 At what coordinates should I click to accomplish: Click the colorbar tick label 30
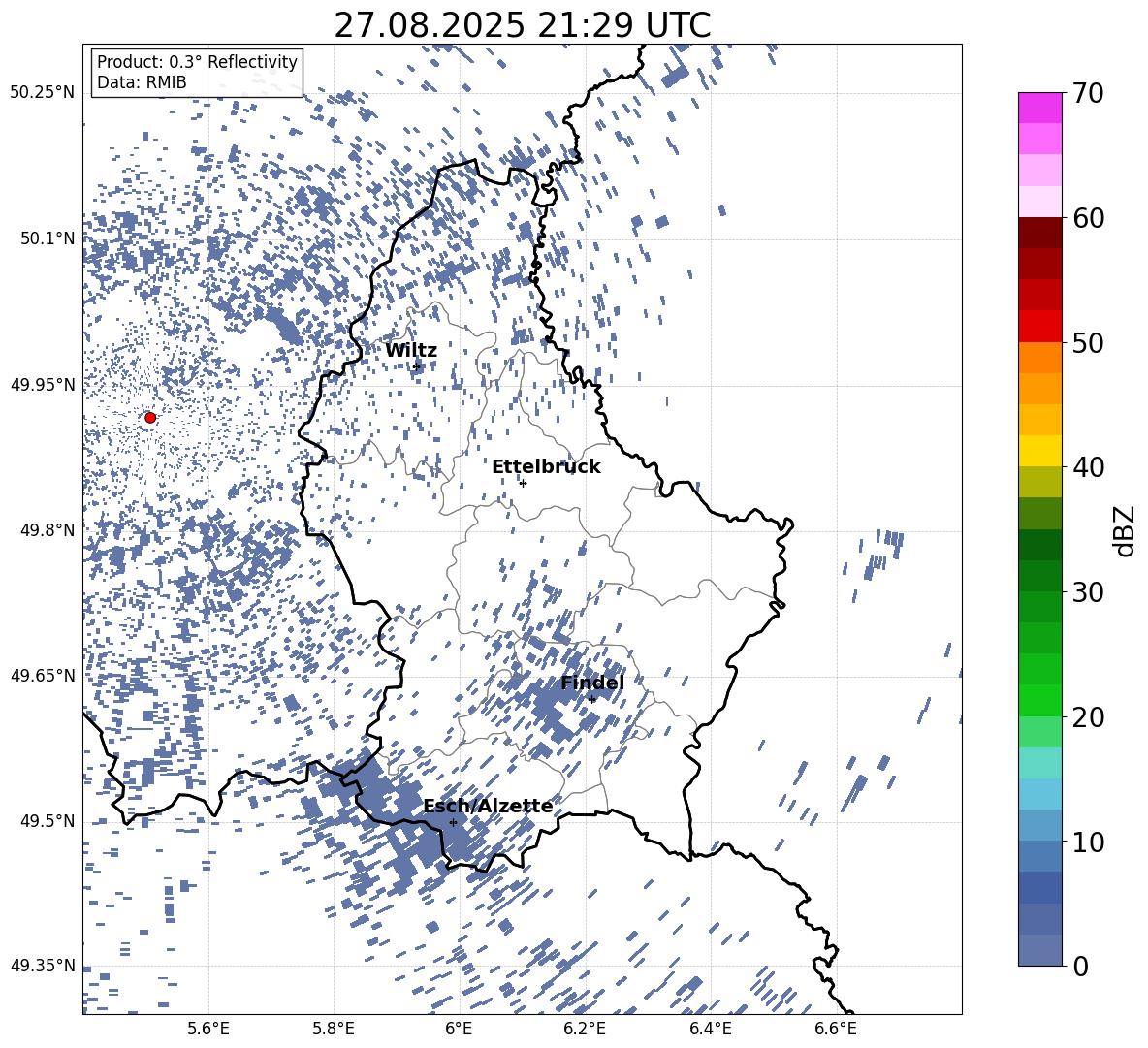coord(1088,592)
